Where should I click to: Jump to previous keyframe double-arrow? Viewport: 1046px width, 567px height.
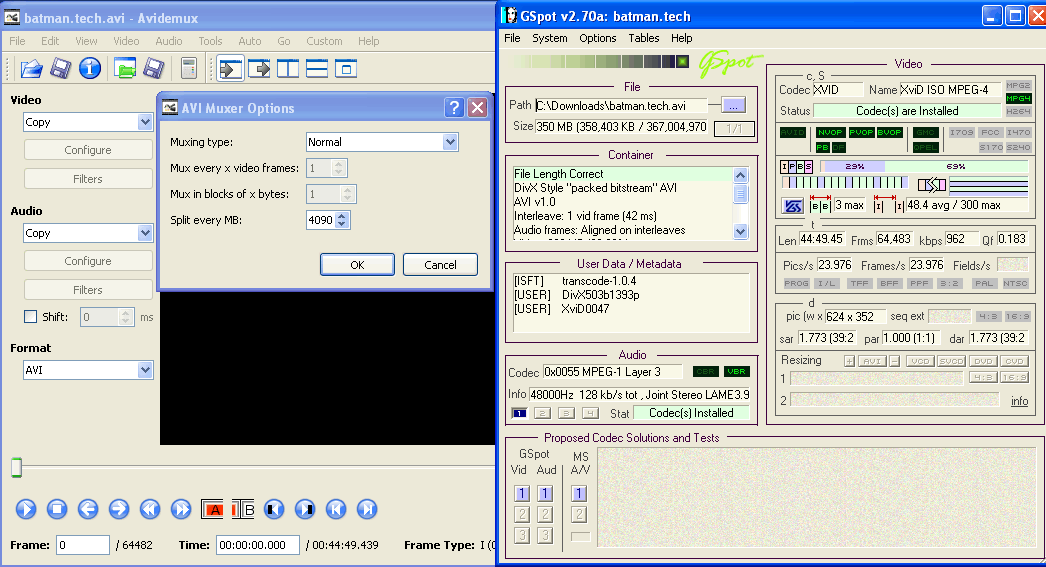coord(150,510)
